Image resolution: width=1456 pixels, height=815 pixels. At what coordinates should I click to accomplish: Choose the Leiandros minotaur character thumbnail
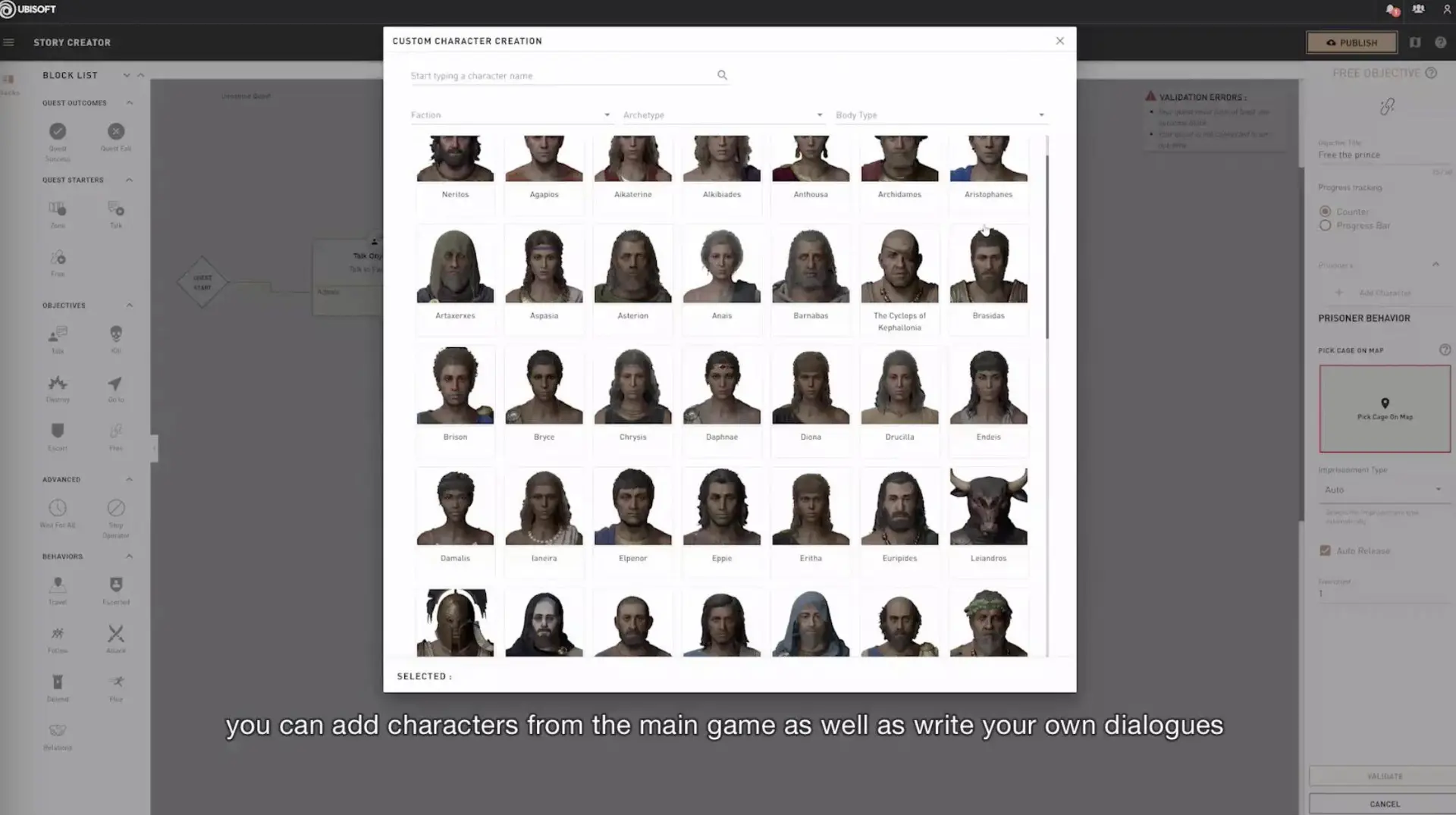pyautogui.click(x=988, y=506)
